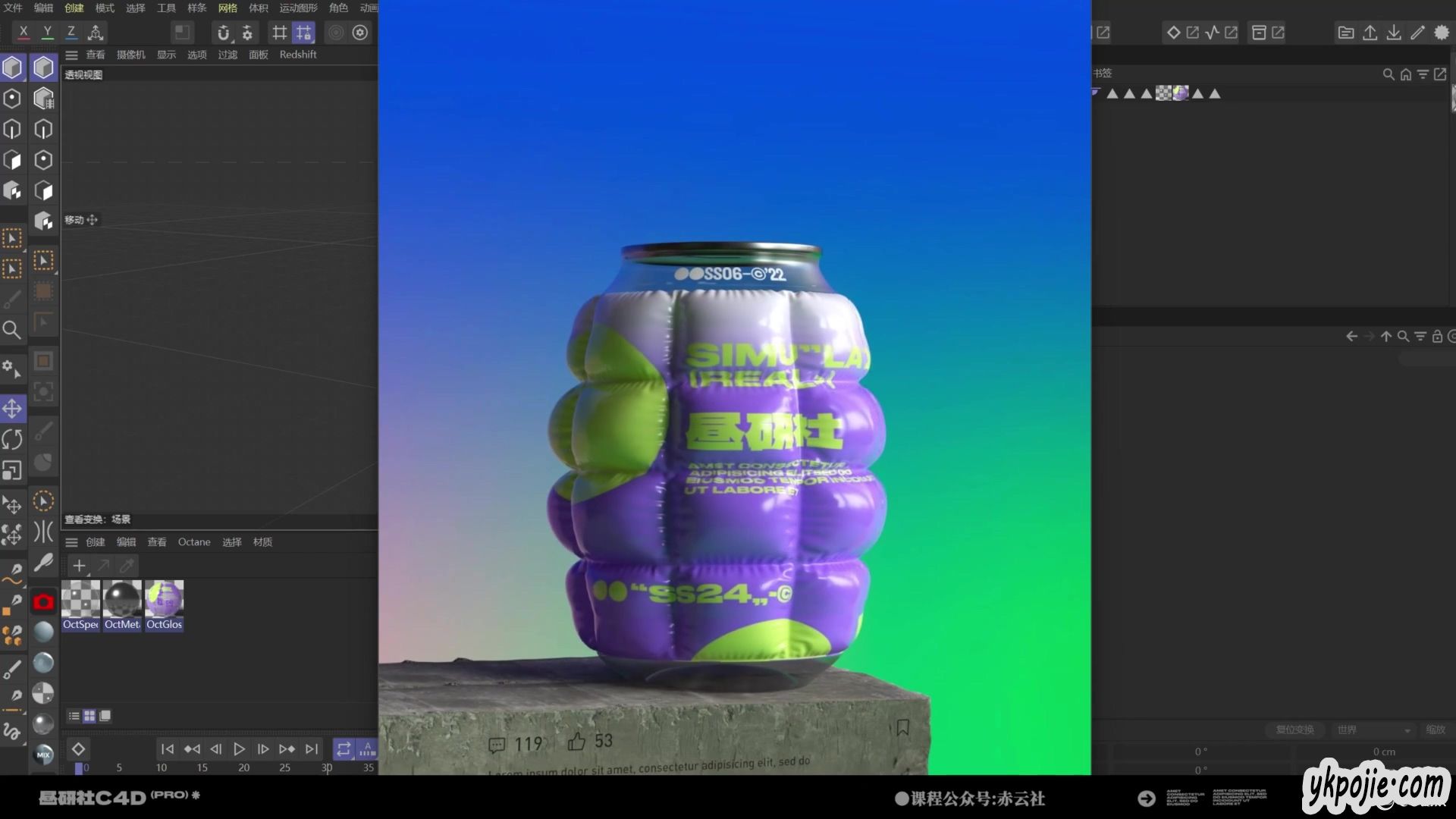1456x819 pixels.
Task: Toggle Y axis lock
Action: pos(47,33)
